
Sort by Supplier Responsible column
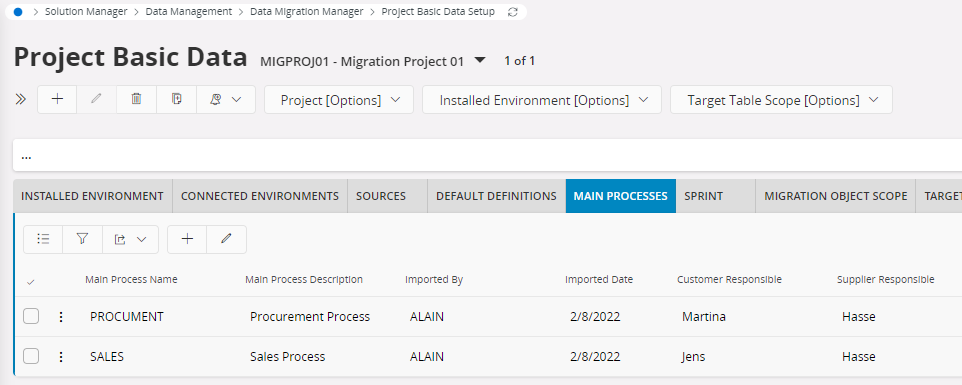(x=885, y=280)
